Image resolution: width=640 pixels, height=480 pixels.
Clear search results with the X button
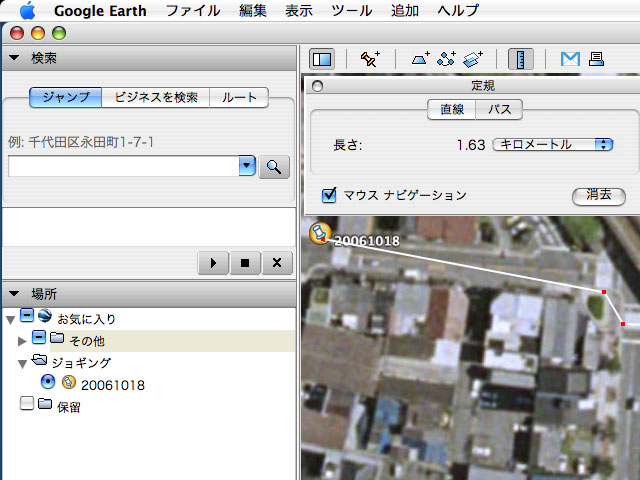277,263
